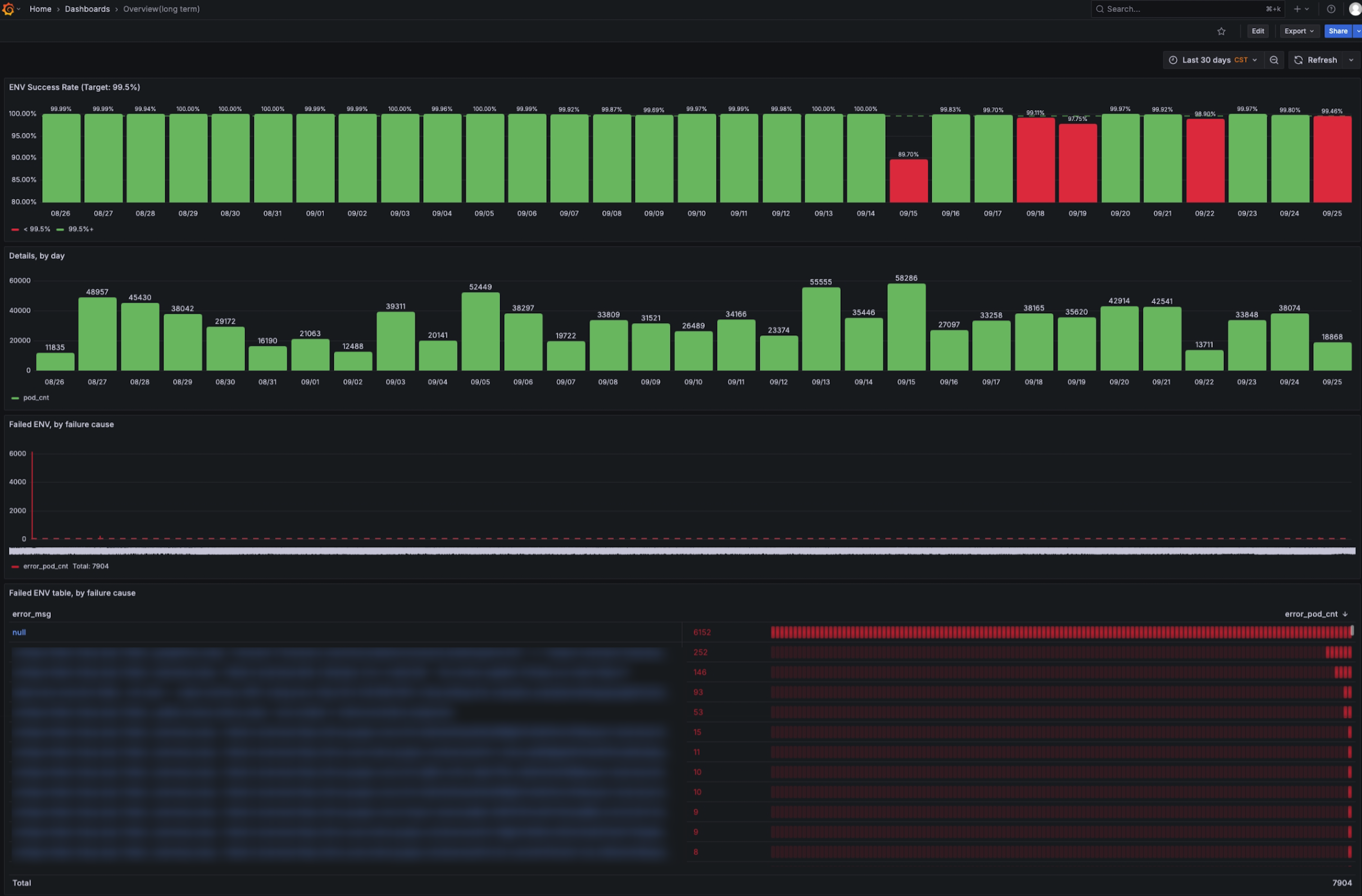Navigate to Dashboards breadcrumb

tap(87, 9)
